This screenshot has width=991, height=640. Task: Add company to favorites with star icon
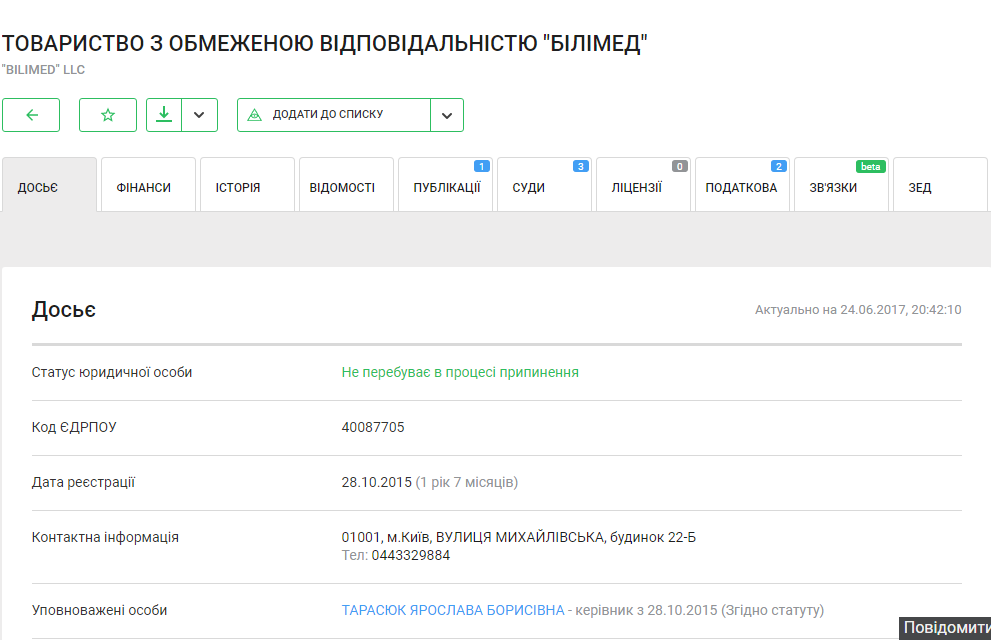[x=108, y=115]
